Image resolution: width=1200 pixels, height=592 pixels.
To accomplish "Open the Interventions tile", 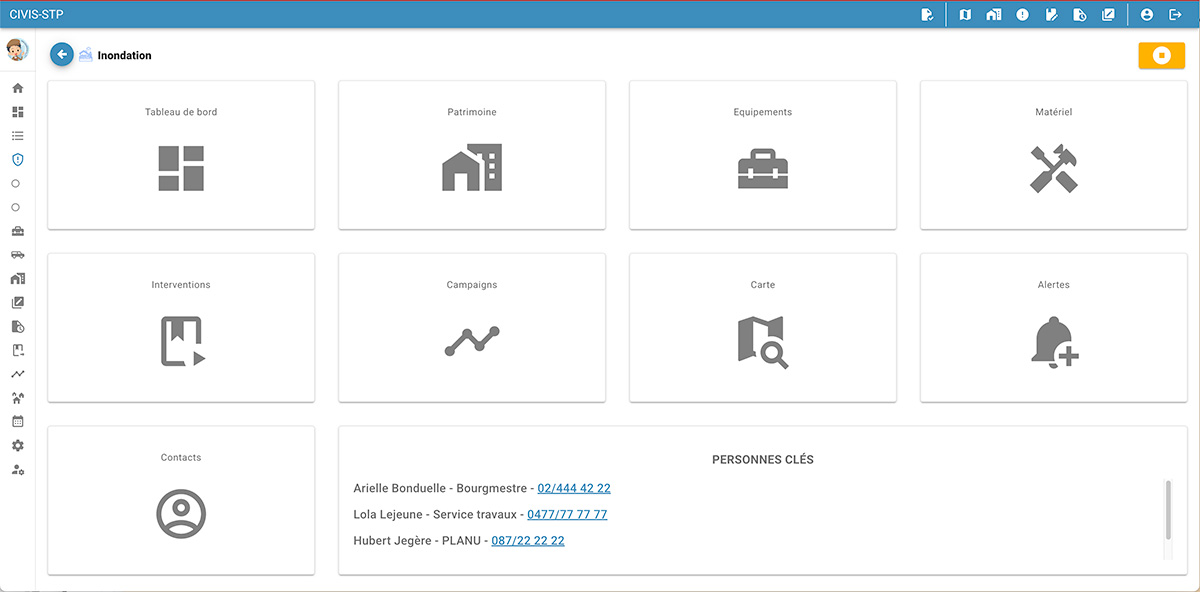I will tap(181, 328).
